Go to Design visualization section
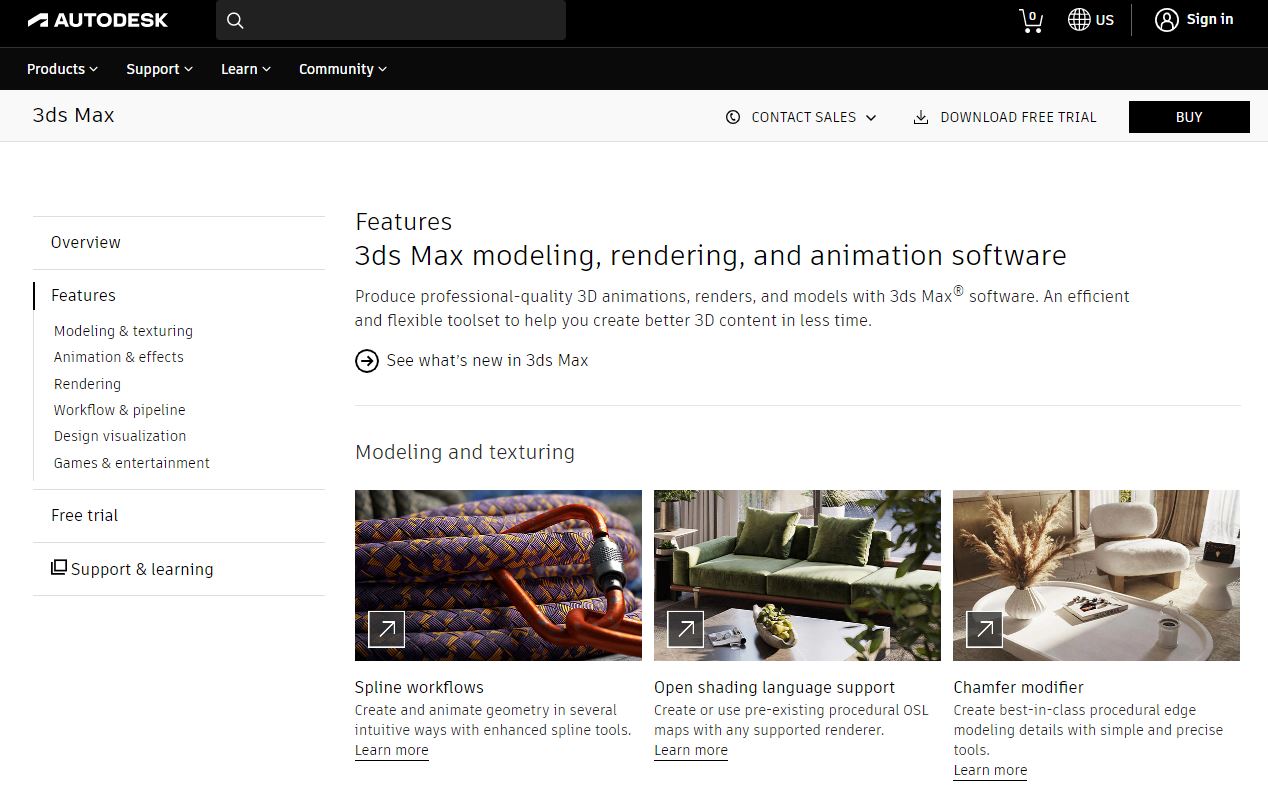 120,436
